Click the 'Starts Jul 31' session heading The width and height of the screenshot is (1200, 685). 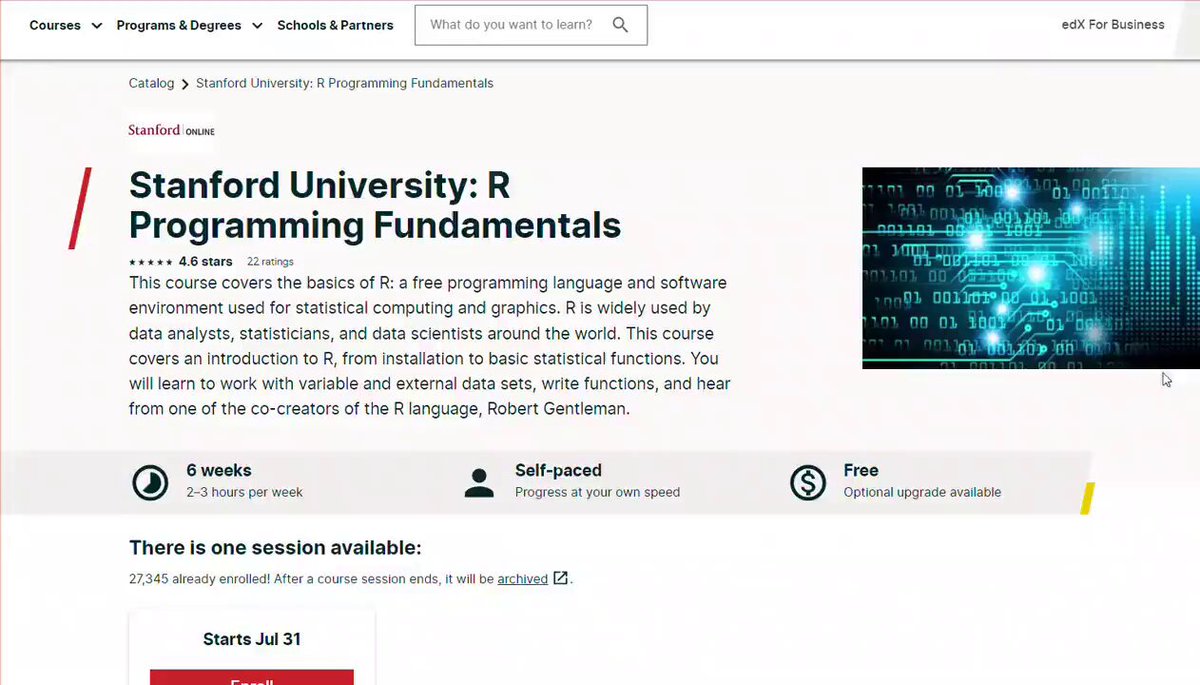(252, 639)
